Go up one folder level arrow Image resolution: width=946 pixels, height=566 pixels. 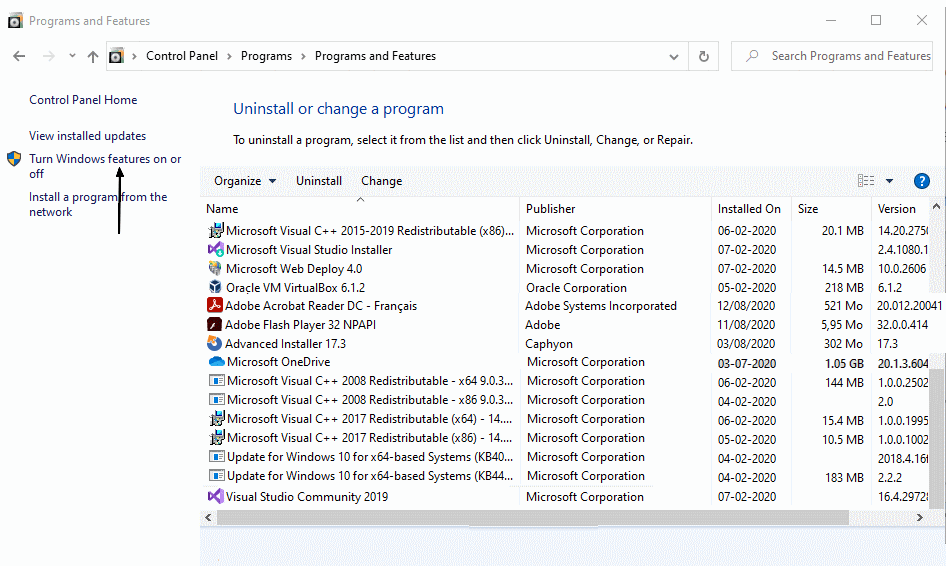(92, 56)
